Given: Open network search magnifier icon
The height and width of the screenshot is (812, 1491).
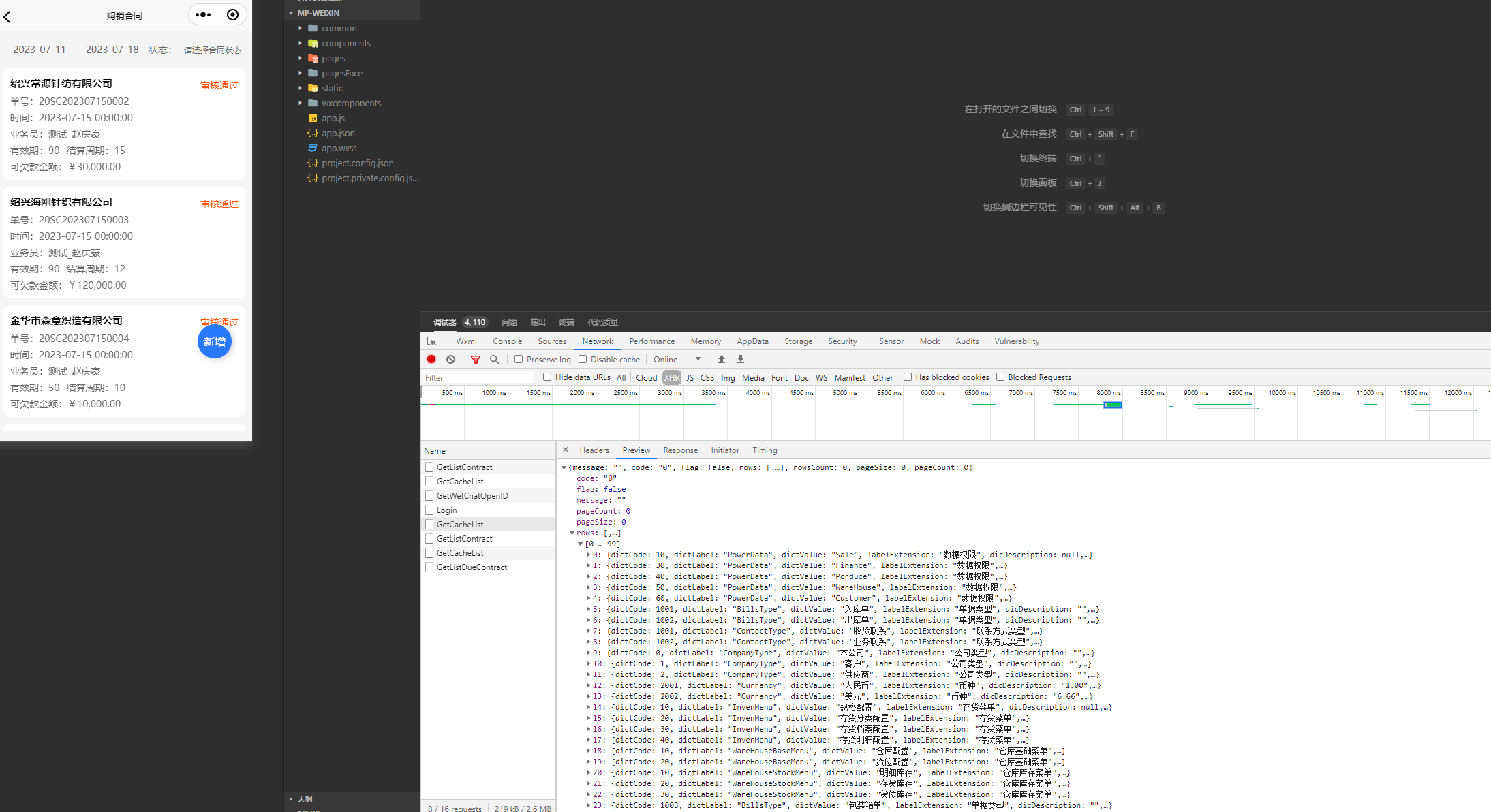Looking at the screenshot, I should tap(495, 359).
